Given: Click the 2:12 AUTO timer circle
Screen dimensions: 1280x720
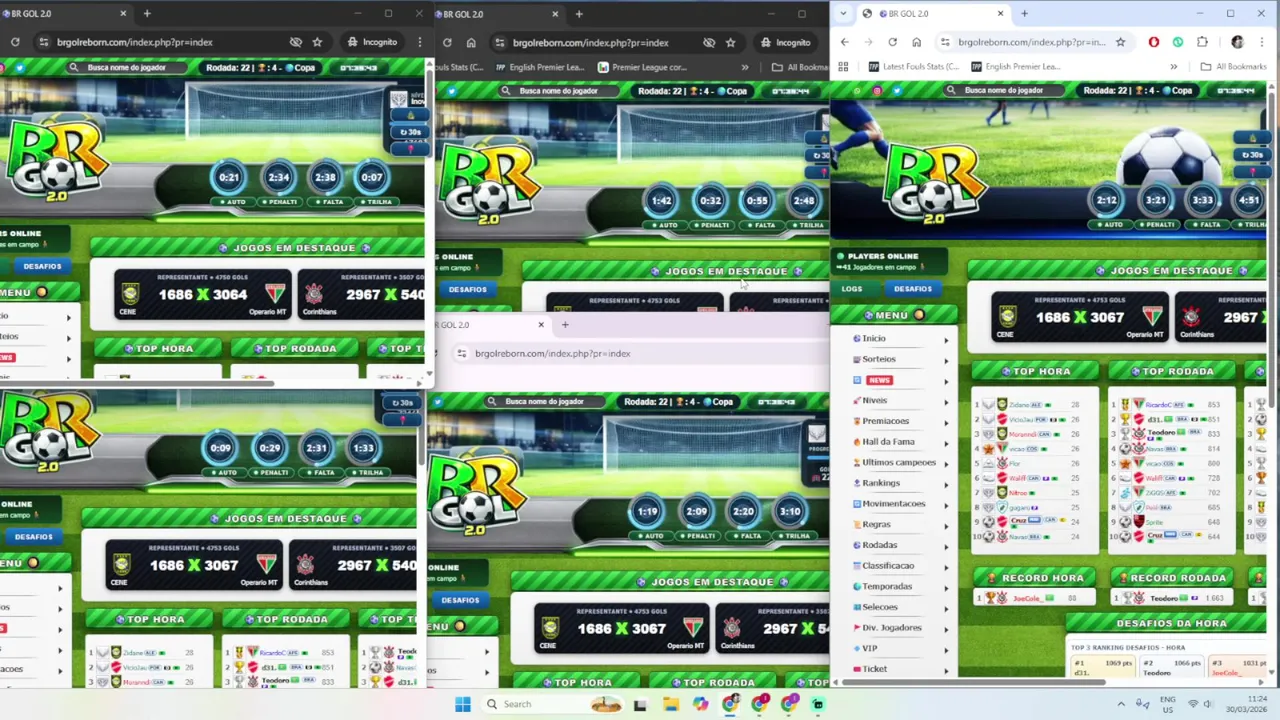Looking at the screenshot, I should [1106, 200].
